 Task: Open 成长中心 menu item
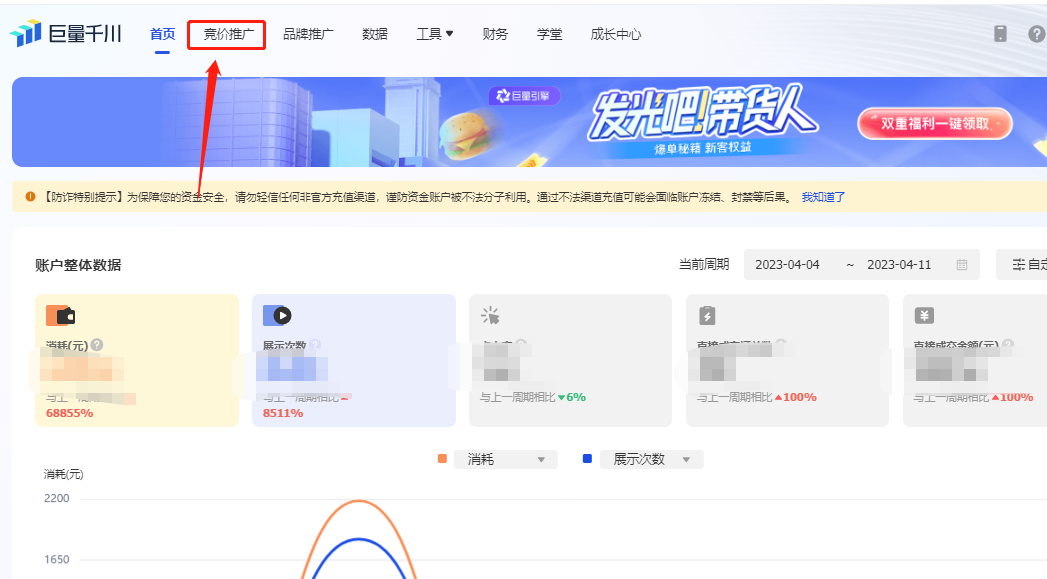pos(616,34)
